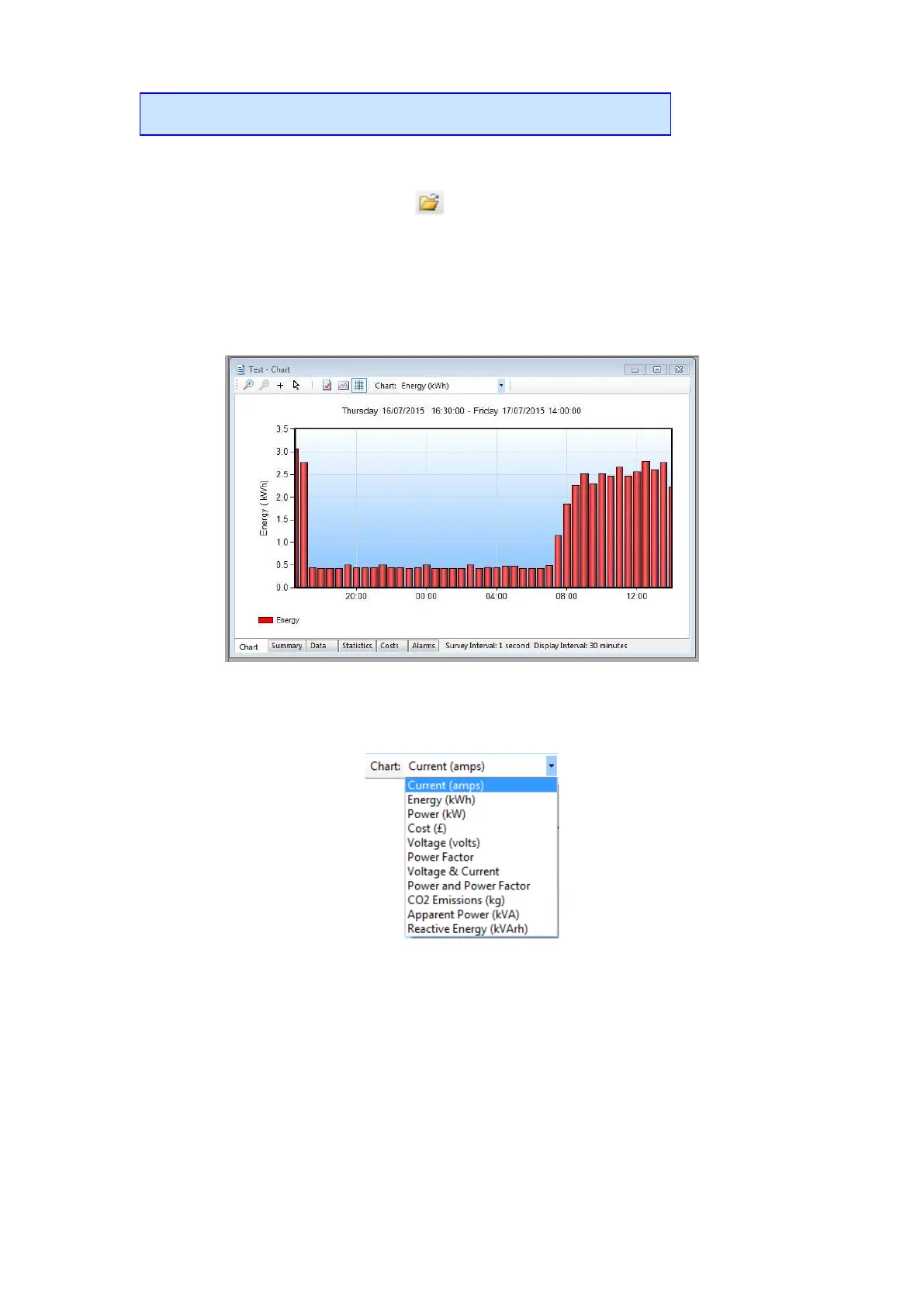Select the Chart tab
The width and height of the screenshot is (924, 1307).
coord(250,647)
